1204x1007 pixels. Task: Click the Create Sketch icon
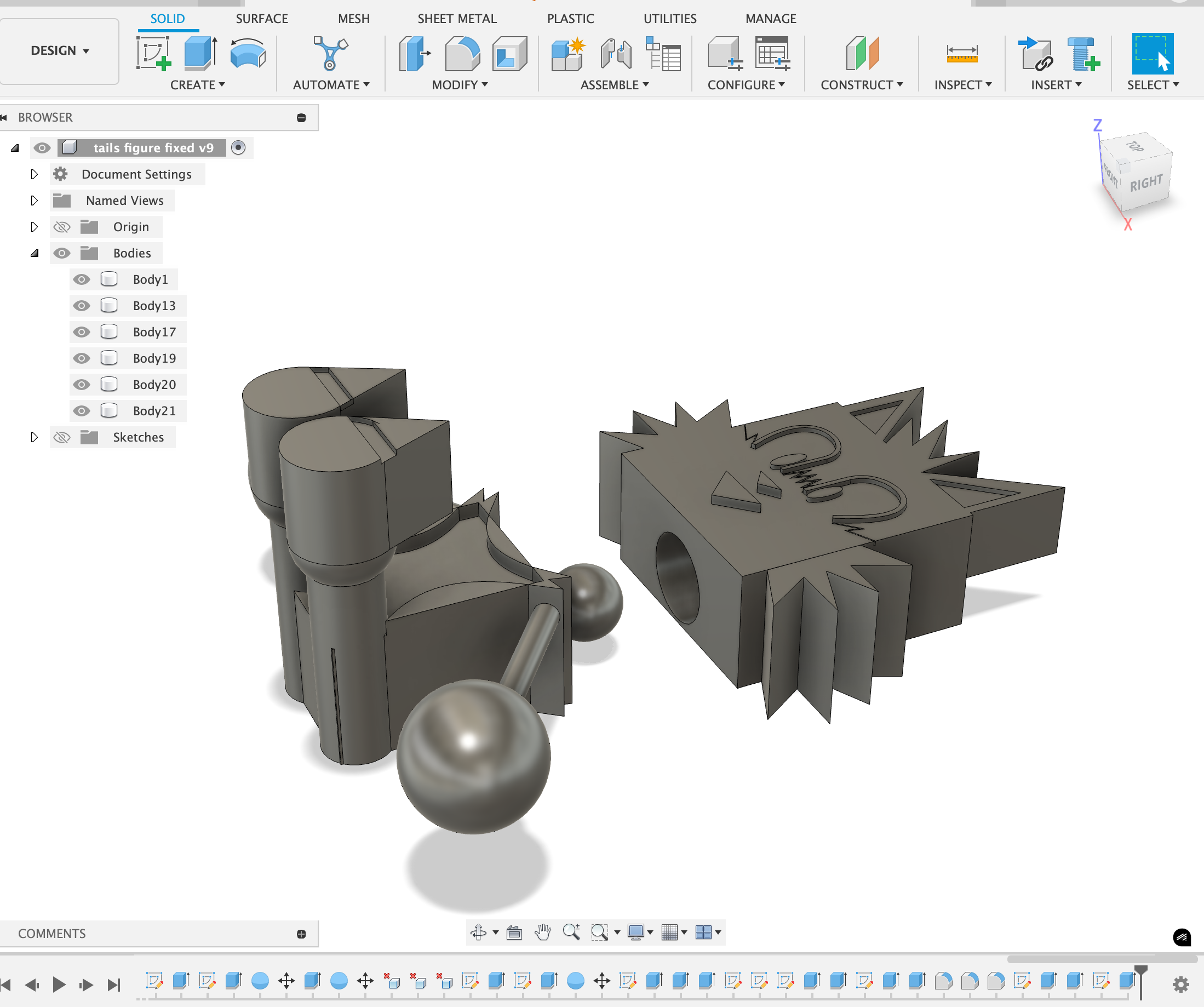(154, 53)
